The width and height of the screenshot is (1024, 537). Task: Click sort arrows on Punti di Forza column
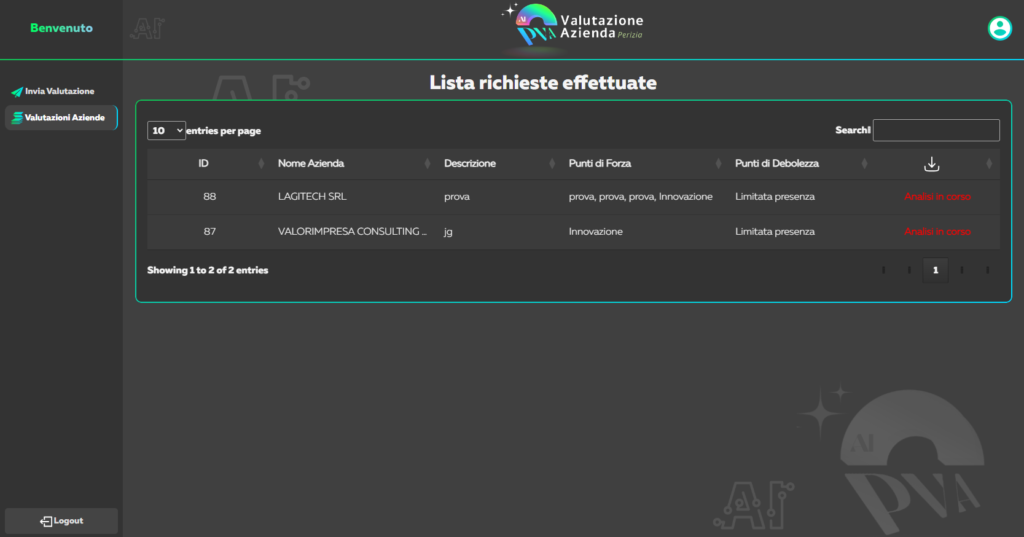point(719,164)
